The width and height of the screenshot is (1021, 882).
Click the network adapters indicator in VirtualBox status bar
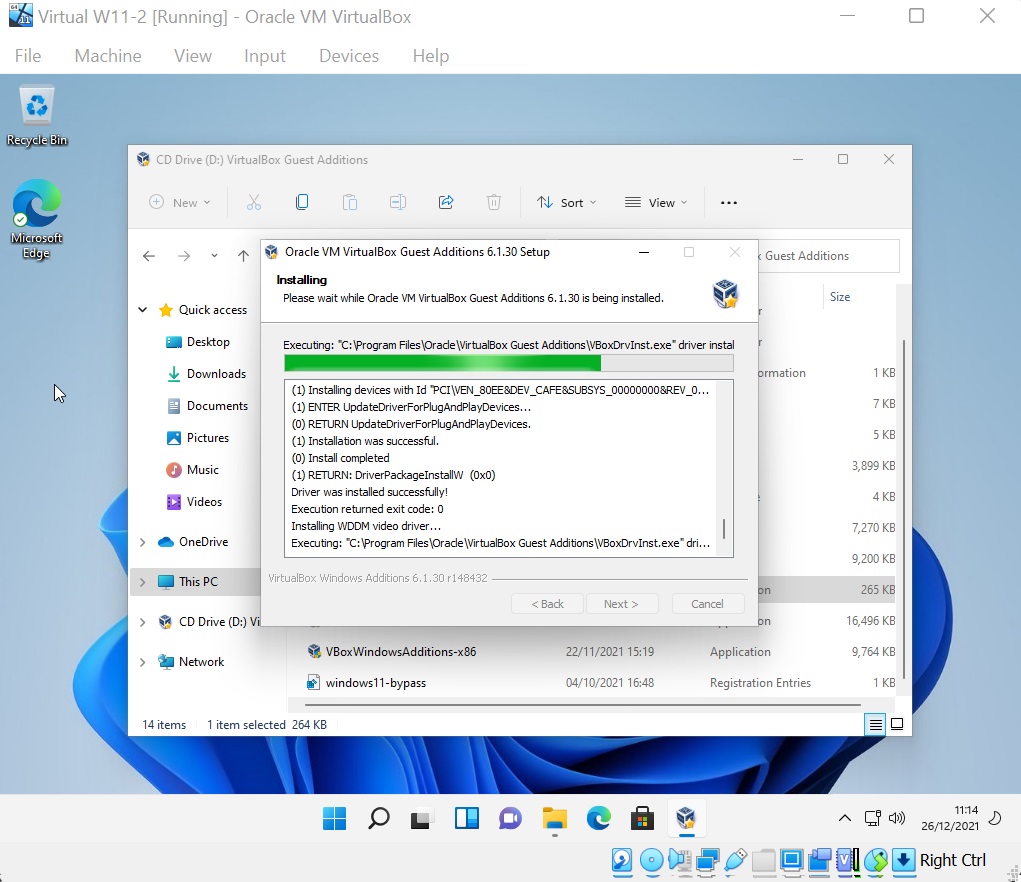[x=707, y=861]
